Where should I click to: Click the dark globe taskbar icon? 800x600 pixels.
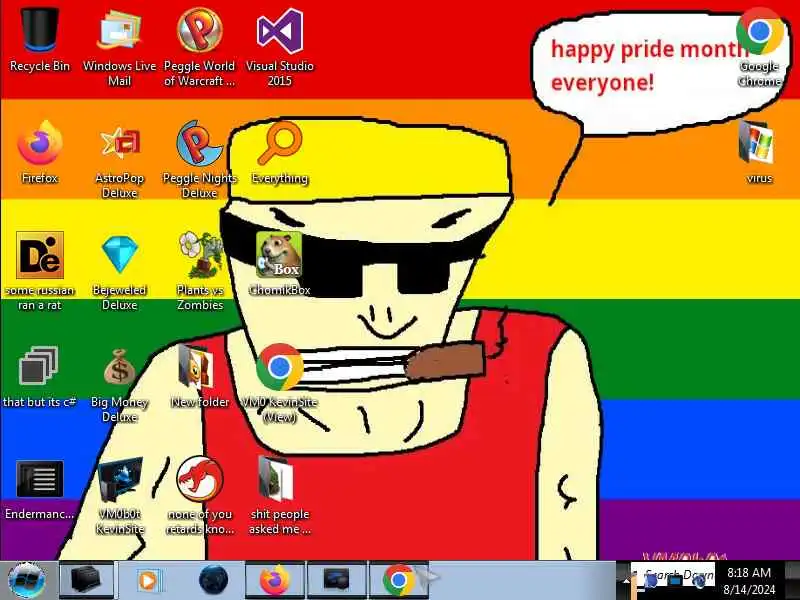[x=213, y=580]
